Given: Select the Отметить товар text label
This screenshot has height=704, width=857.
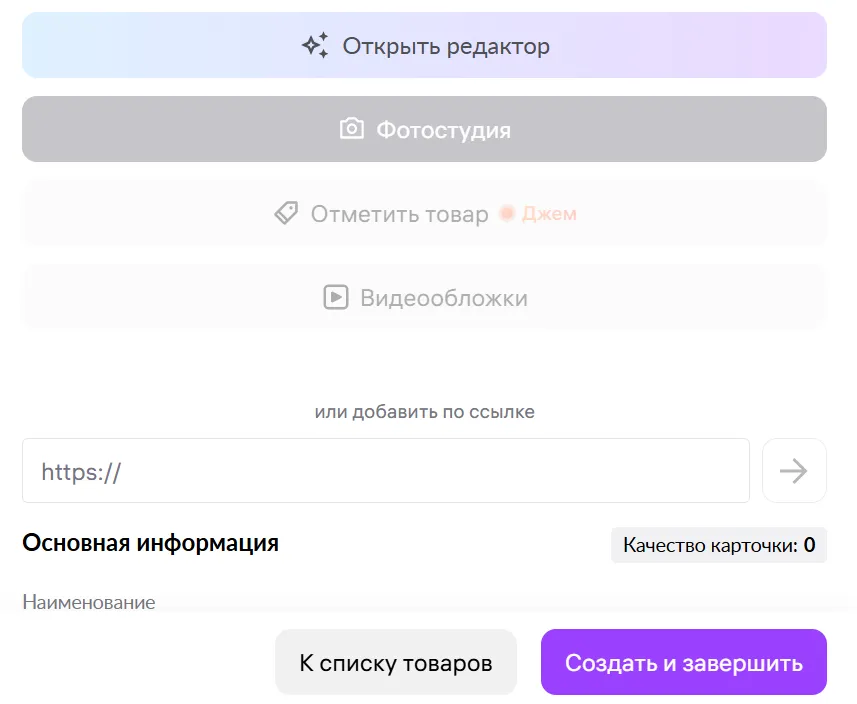Looking at the screenshot, I should pyautogui.click(x=399, y=214).
